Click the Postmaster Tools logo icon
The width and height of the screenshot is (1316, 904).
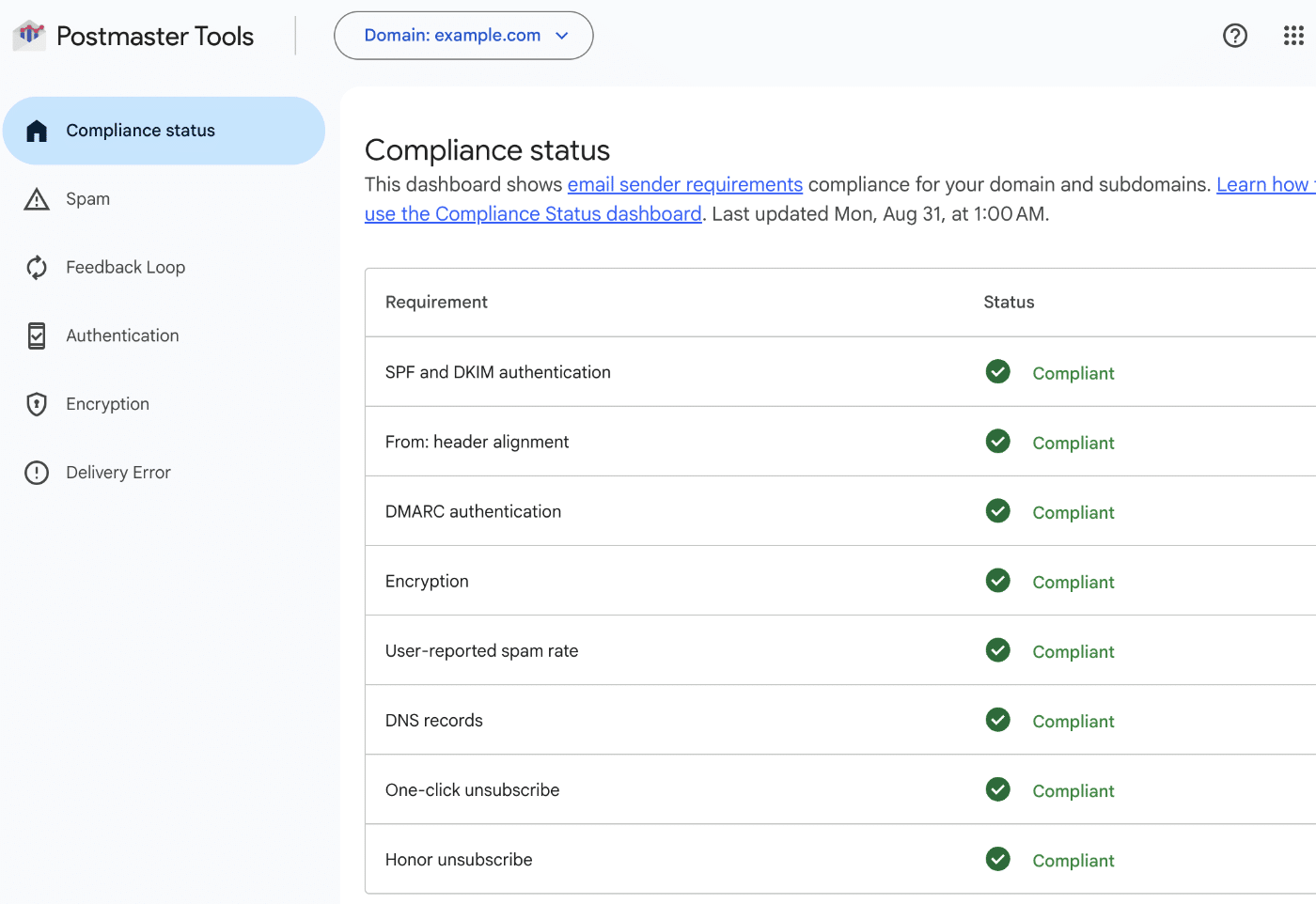pos(29,36)
